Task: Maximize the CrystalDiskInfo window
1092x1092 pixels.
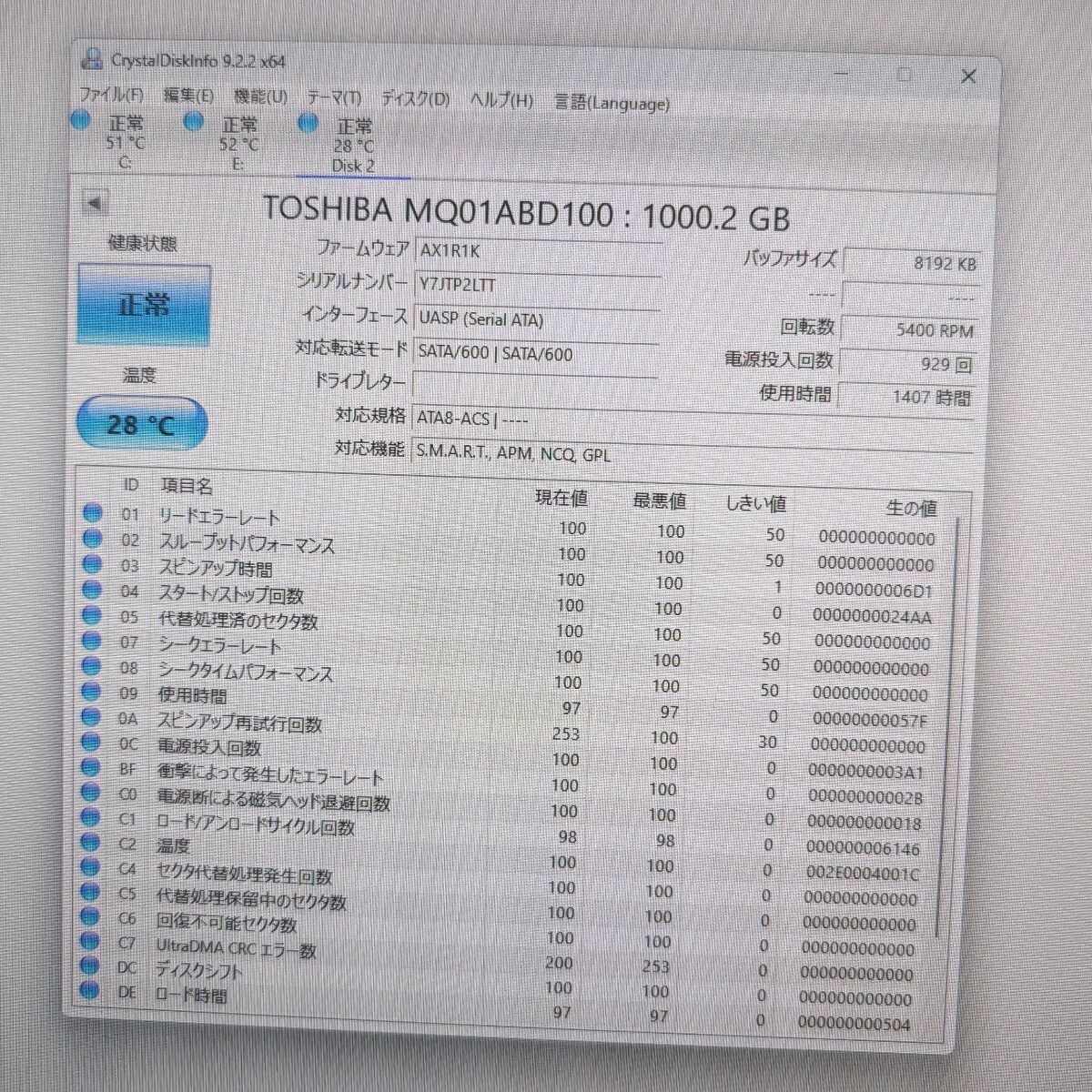Action: [x=904, y=74]
